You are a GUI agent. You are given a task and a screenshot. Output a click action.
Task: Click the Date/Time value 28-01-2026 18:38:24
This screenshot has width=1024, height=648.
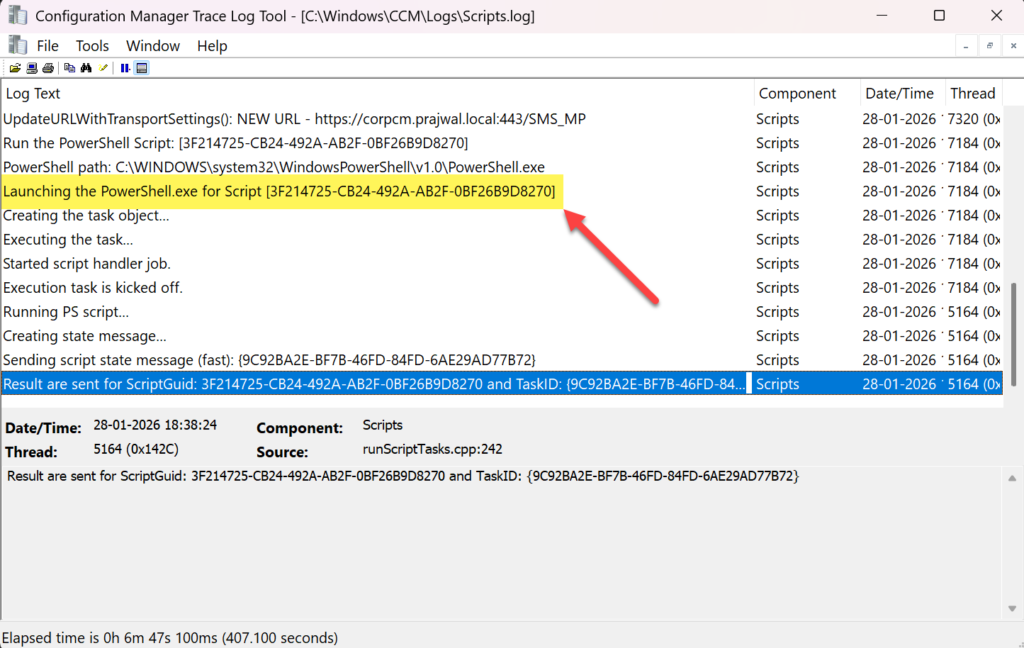(155, 425)
